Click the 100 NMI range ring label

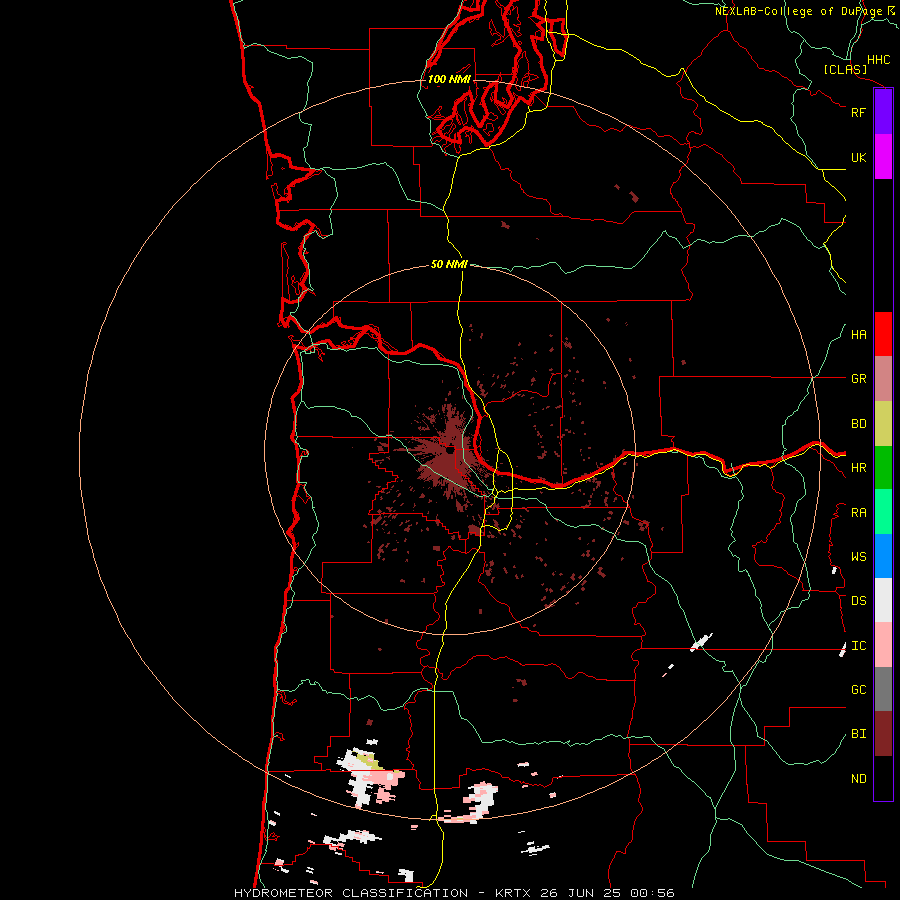click(x=449, y=79)
